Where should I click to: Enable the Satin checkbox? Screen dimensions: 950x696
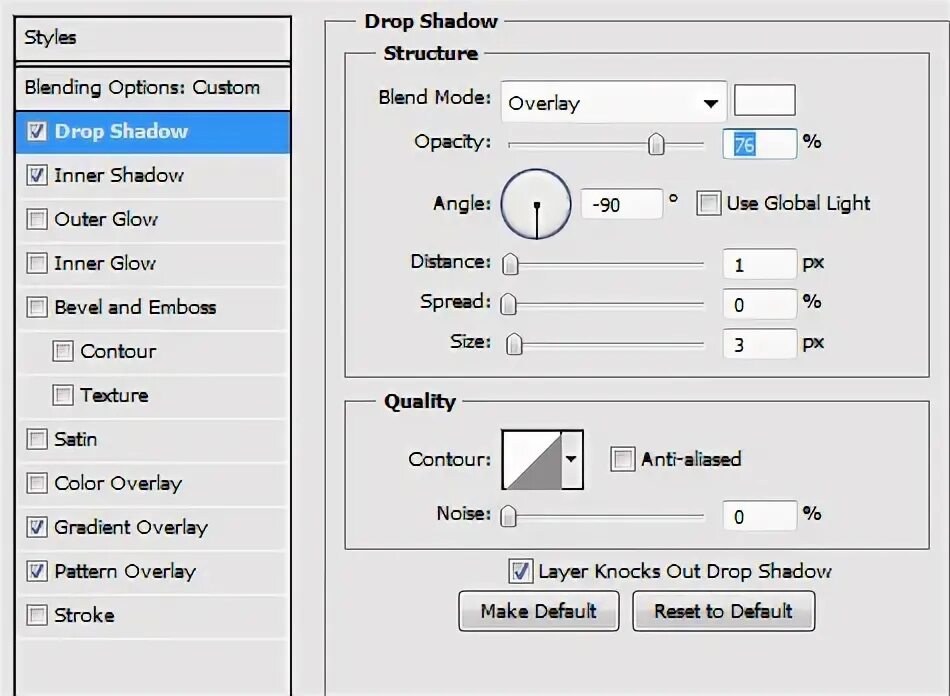click(x=36, y=439)
